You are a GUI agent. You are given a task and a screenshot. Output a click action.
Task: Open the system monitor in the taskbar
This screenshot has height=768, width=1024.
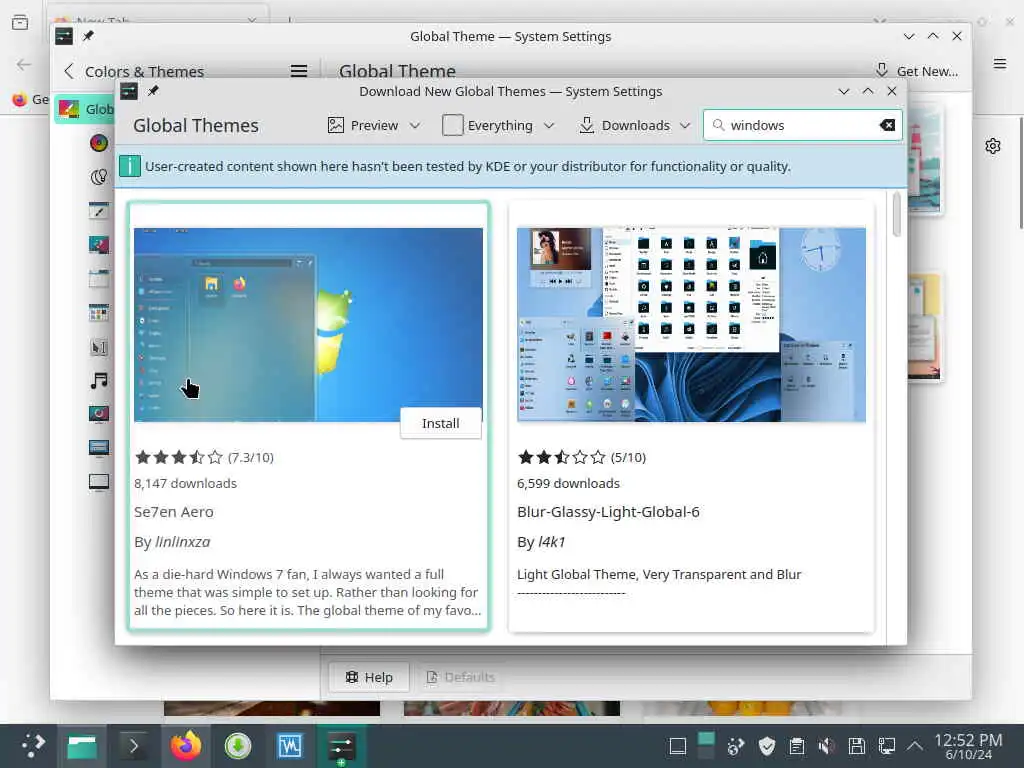289,745
